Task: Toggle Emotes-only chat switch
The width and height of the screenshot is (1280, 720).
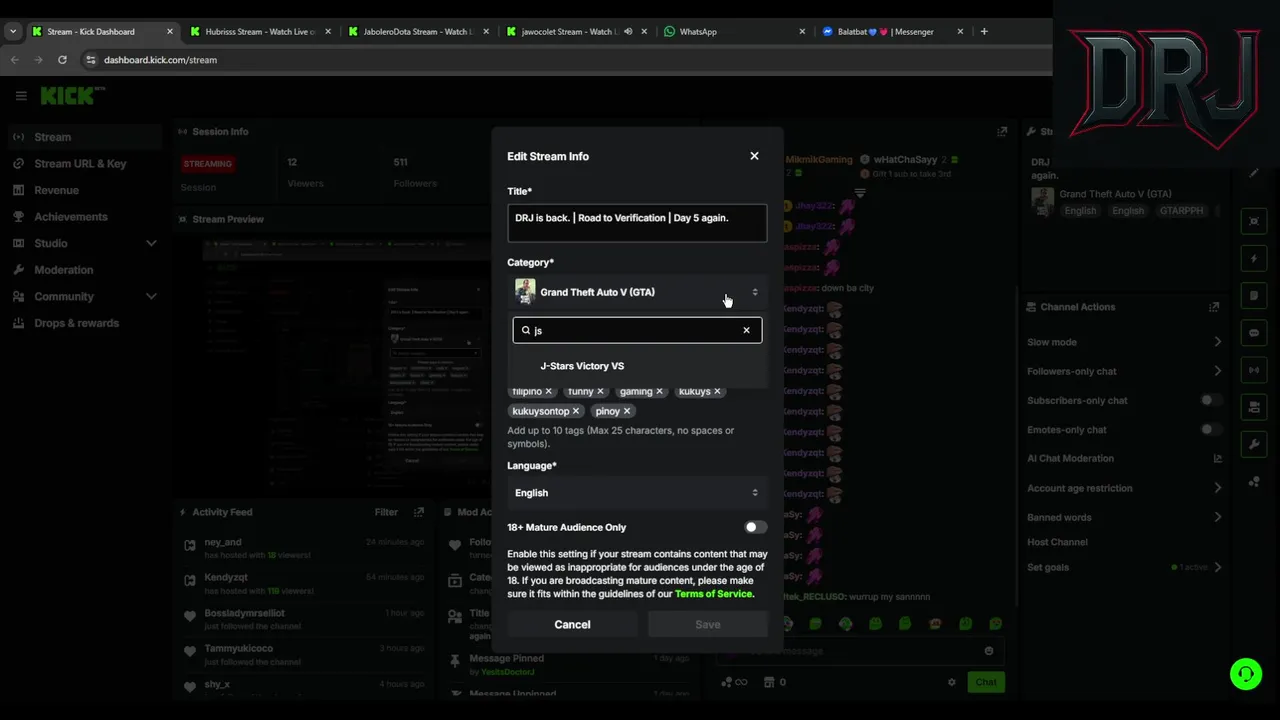Action: click(1210, 430)
